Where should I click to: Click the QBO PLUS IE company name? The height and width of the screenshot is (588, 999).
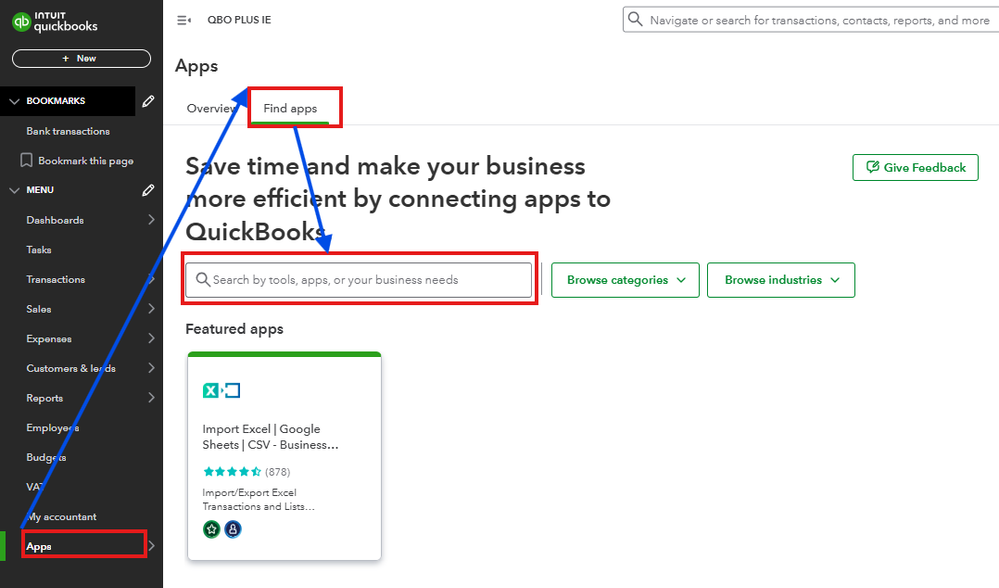239,20
